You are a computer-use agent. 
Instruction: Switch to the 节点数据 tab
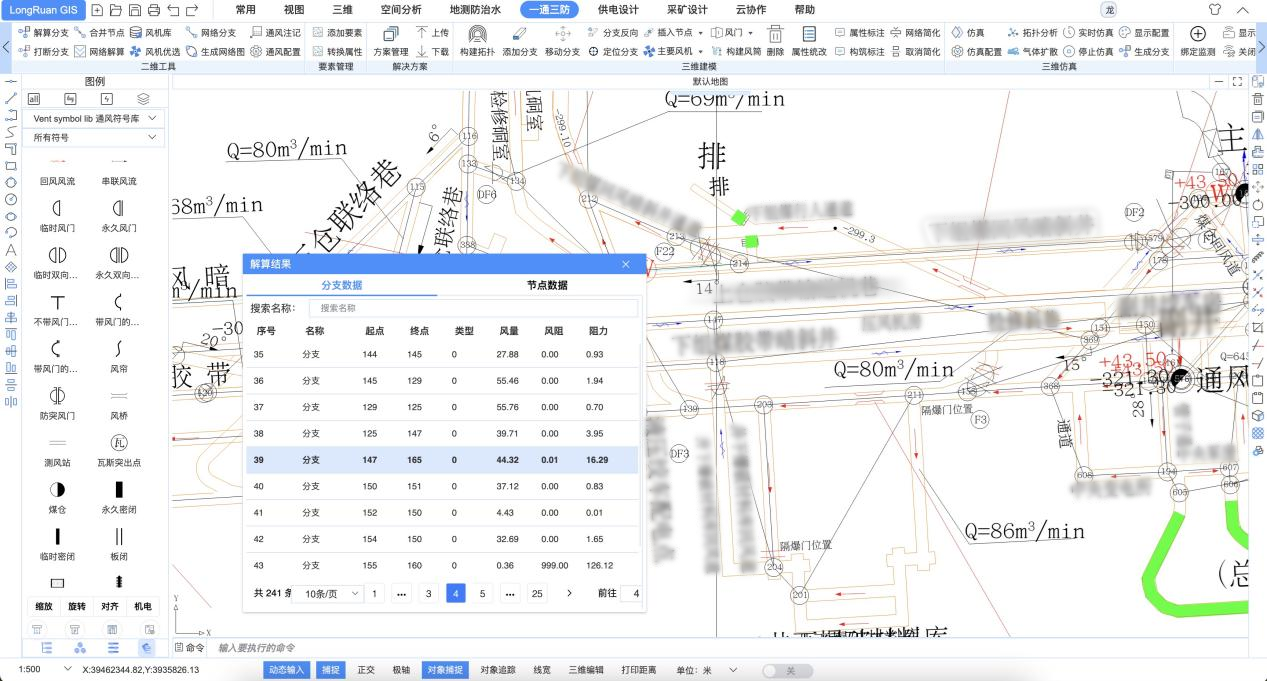tap(547, 285)
